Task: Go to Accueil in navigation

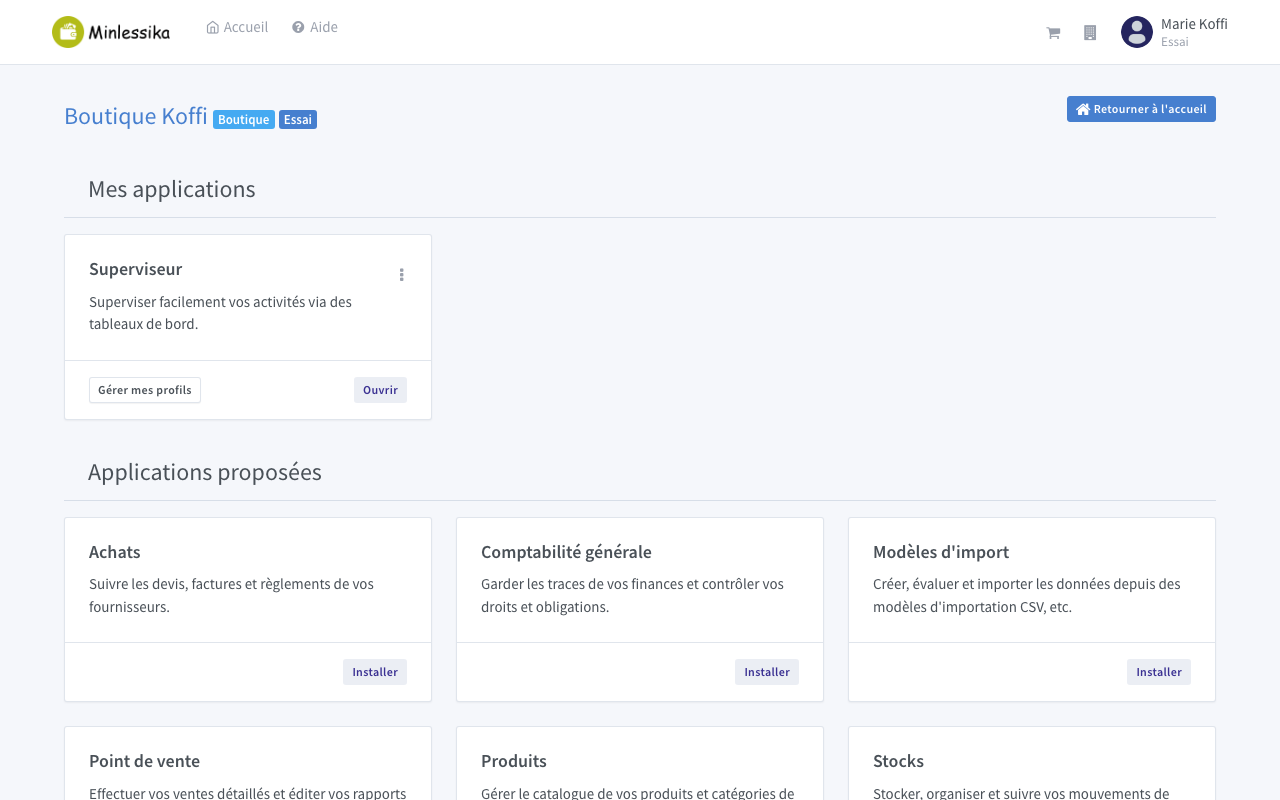Action: tap(237, 27)
